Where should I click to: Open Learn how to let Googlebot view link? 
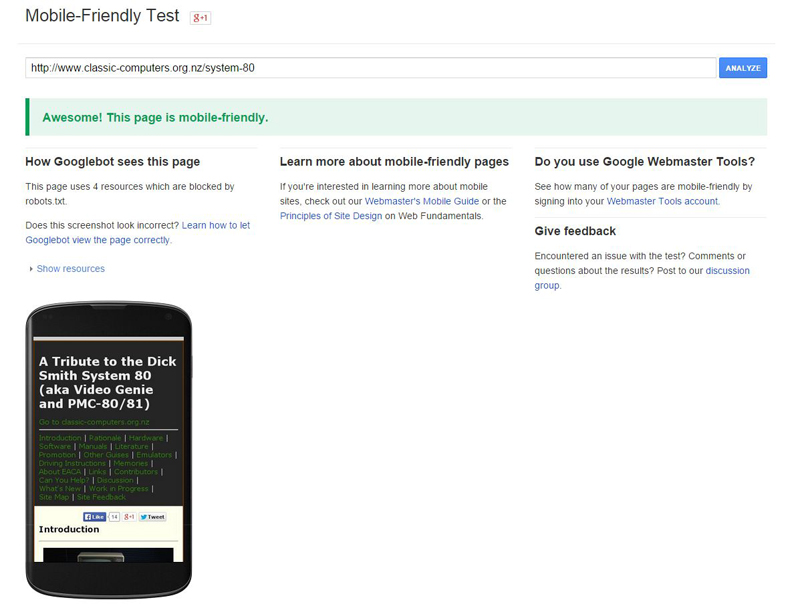[x=138, y=233]
